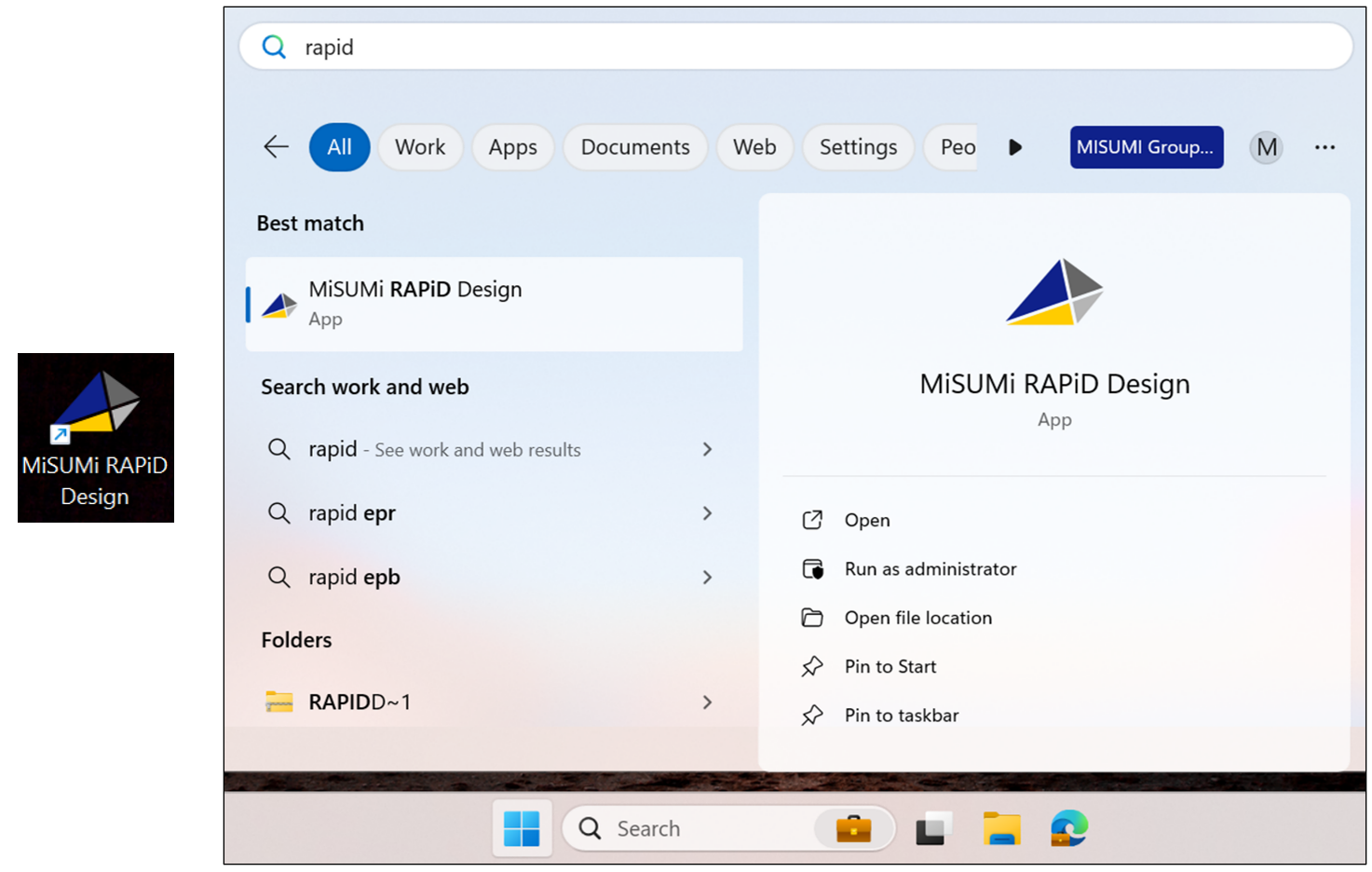Click the Task View taskbar icon
This screenshot has width=1372, height=872.
tap(933, 828)
